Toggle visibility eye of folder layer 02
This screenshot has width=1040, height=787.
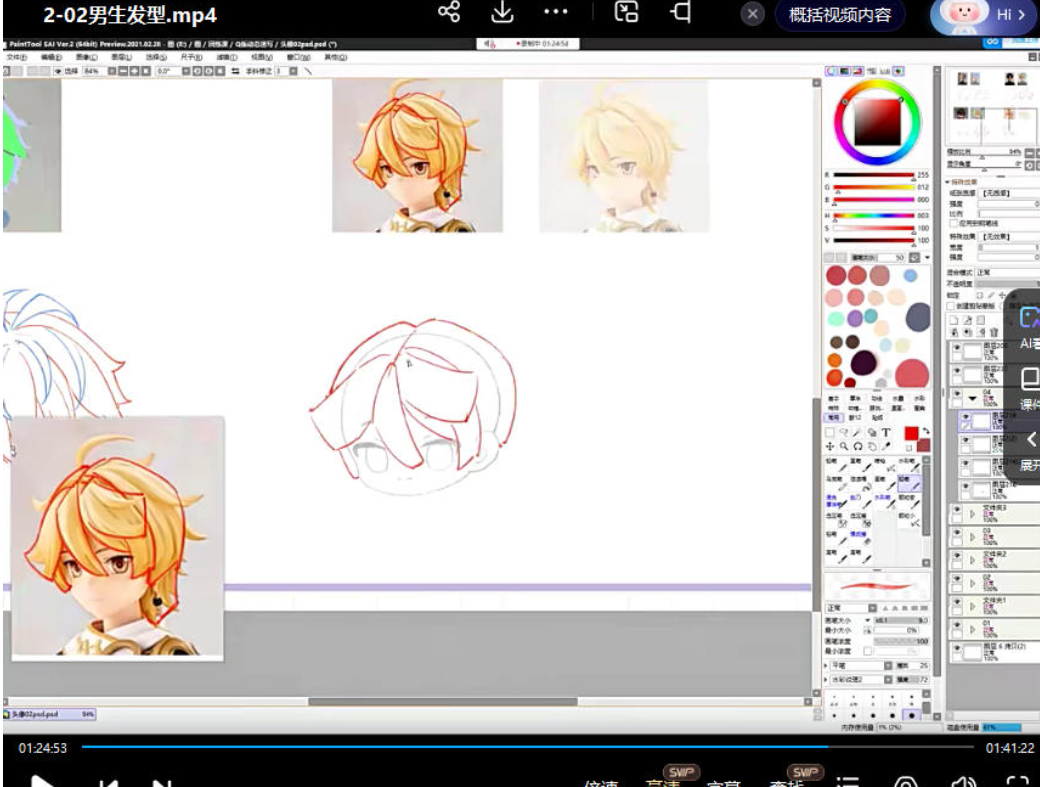click(956, 579)
